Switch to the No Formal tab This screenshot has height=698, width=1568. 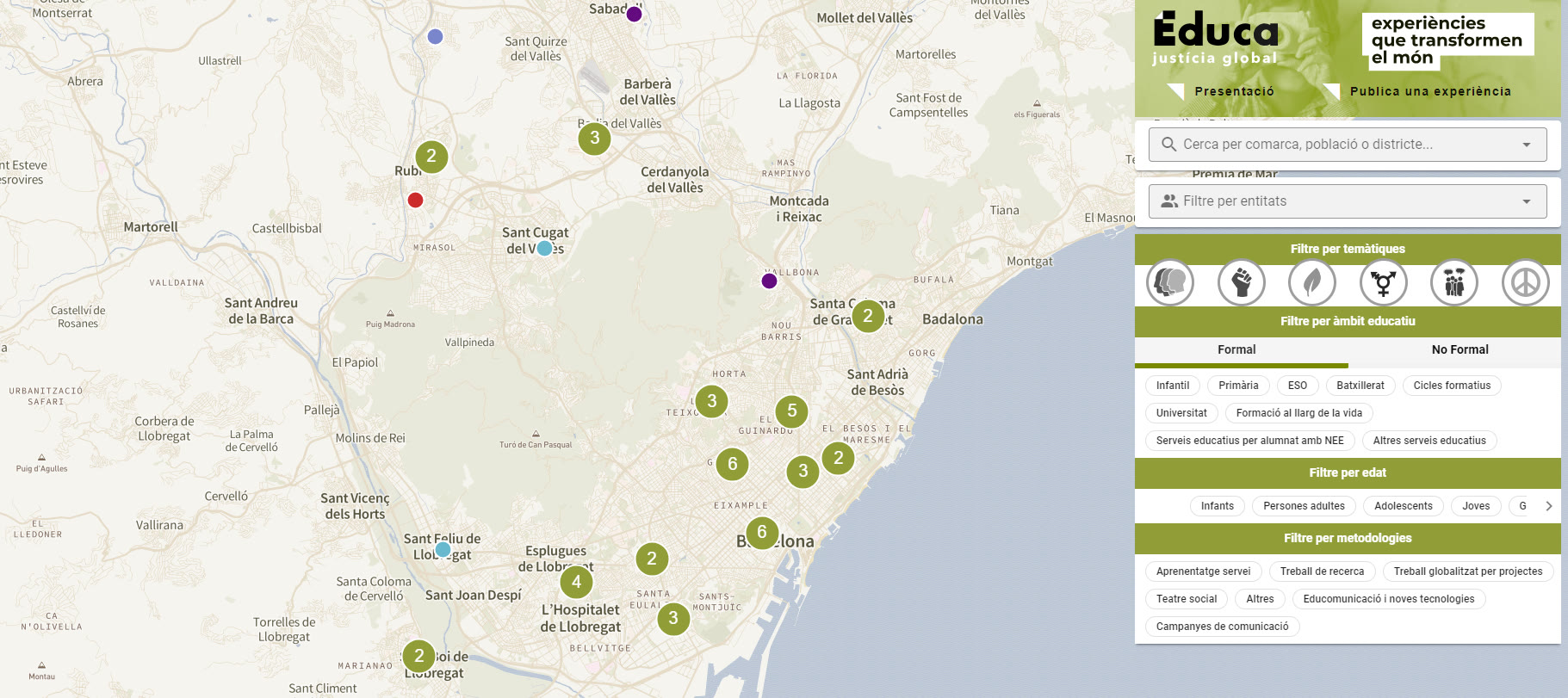click(x=1460, y=349)
